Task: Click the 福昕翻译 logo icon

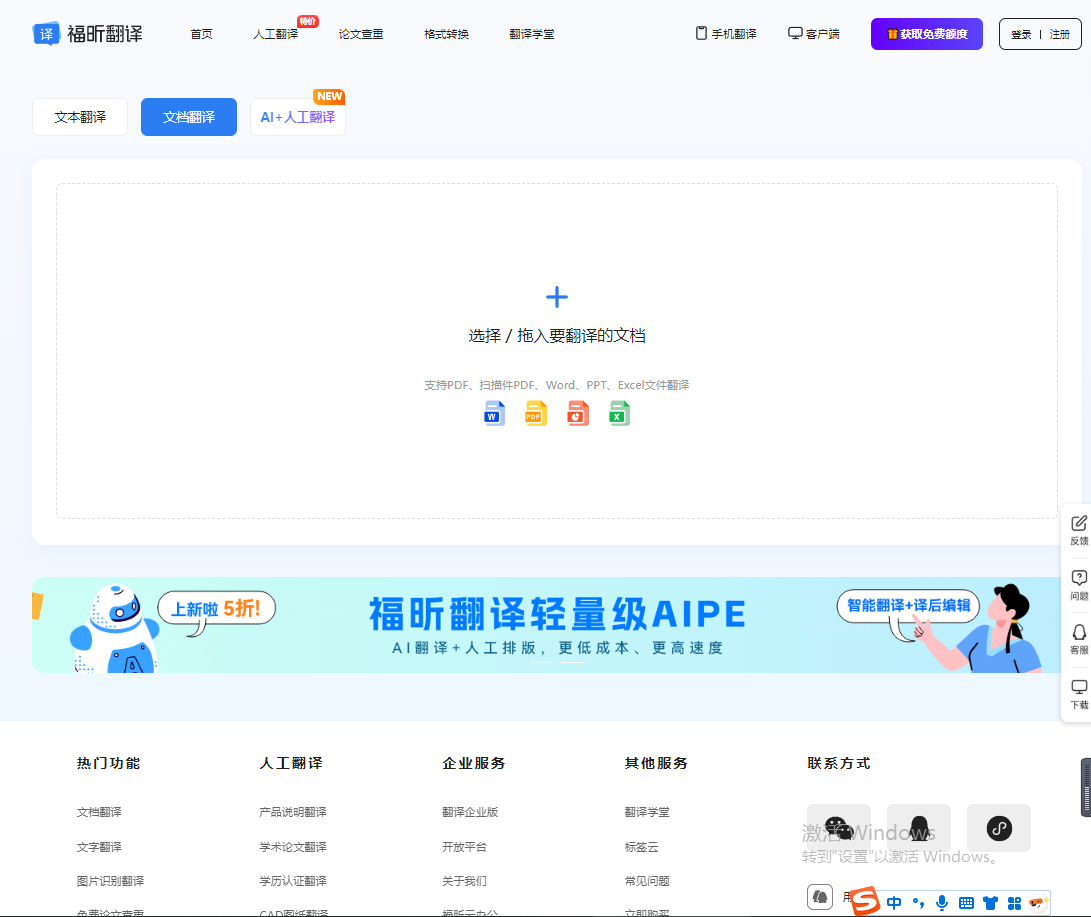Action: [x=46, y=33]
